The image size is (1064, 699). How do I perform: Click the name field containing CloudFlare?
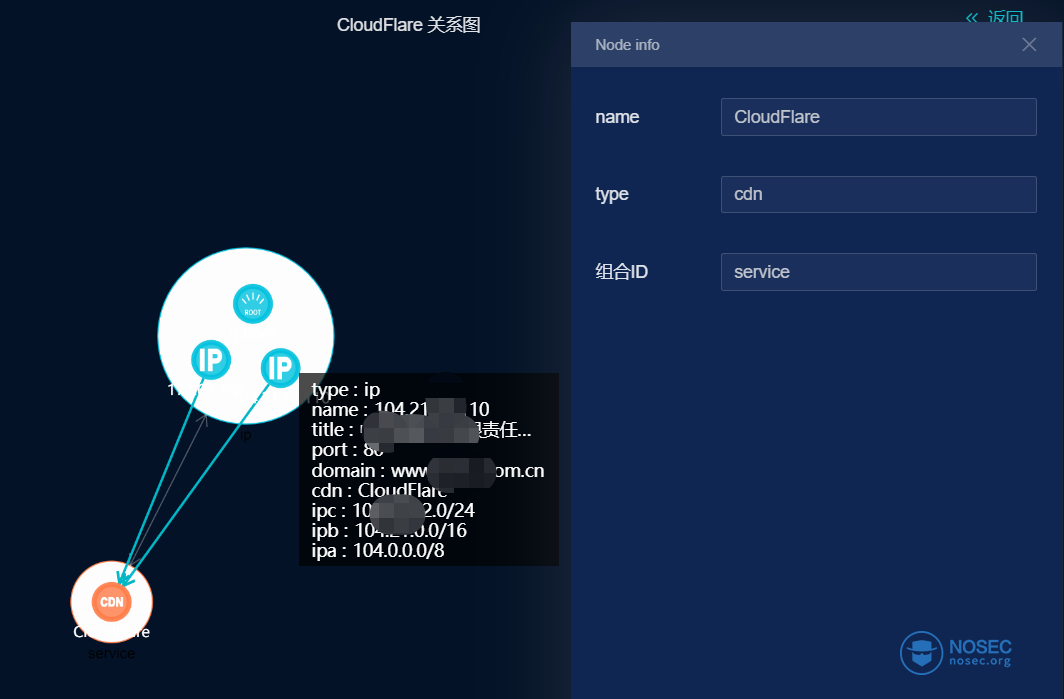tap(878, 117)
